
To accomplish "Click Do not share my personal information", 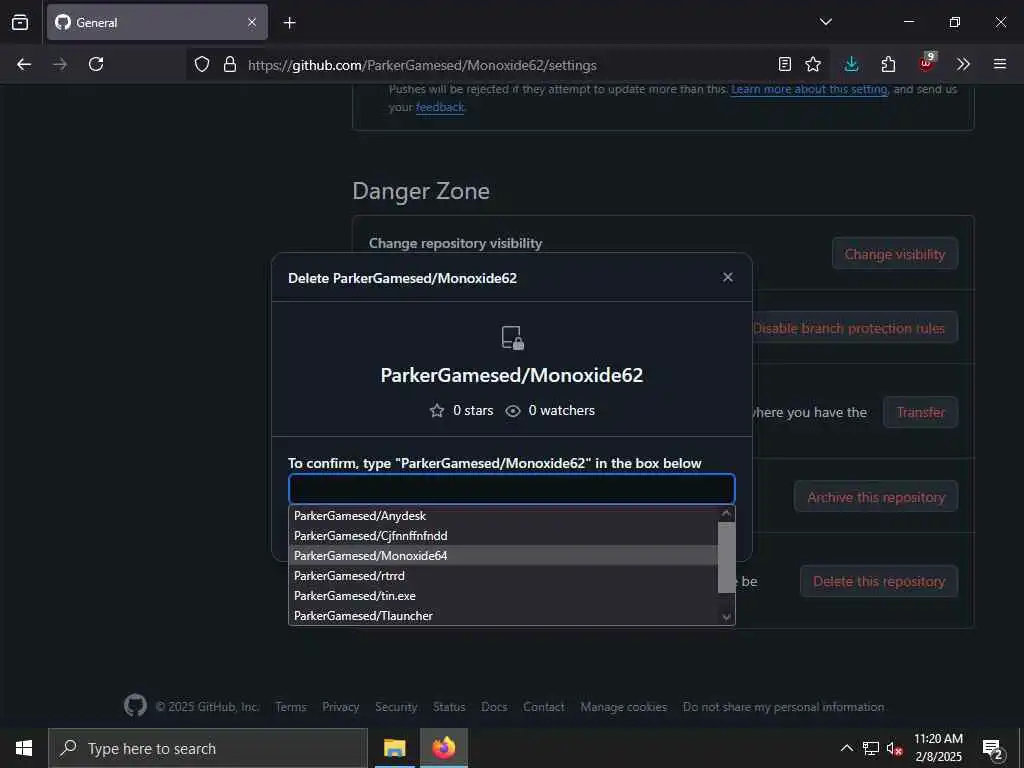I will [783, 707].
